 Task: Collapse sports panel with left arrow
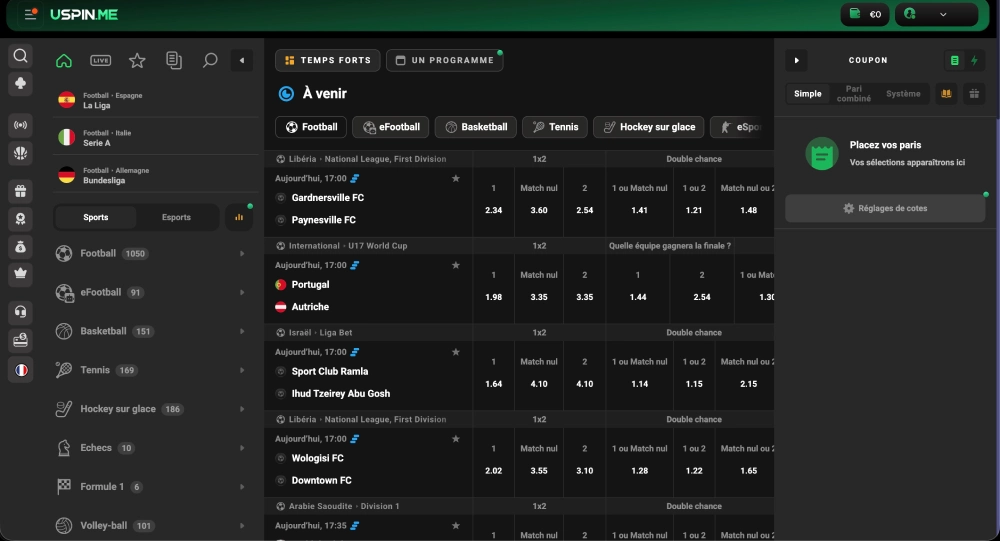pos(242,61)
